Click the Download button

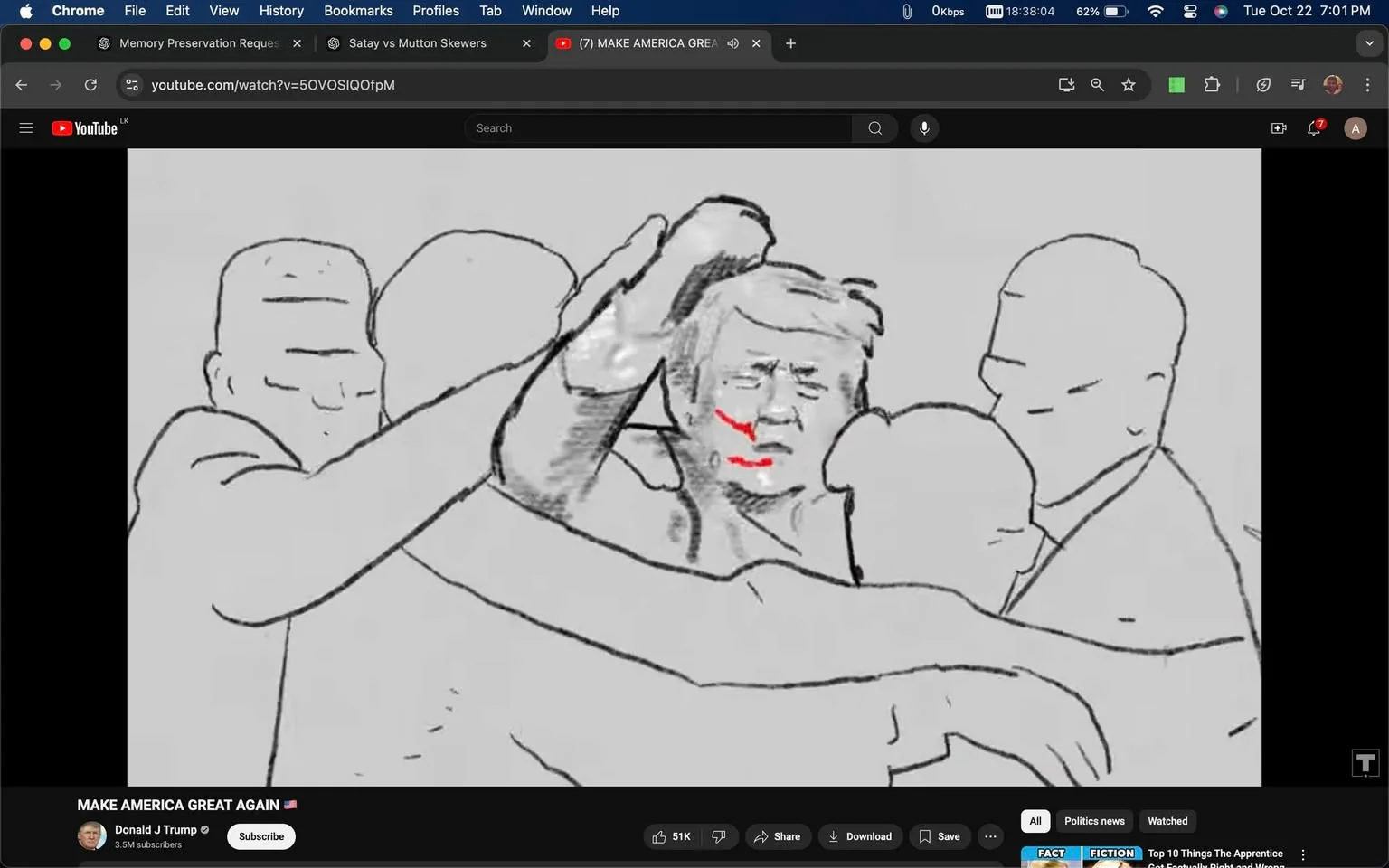coord(860,836)
